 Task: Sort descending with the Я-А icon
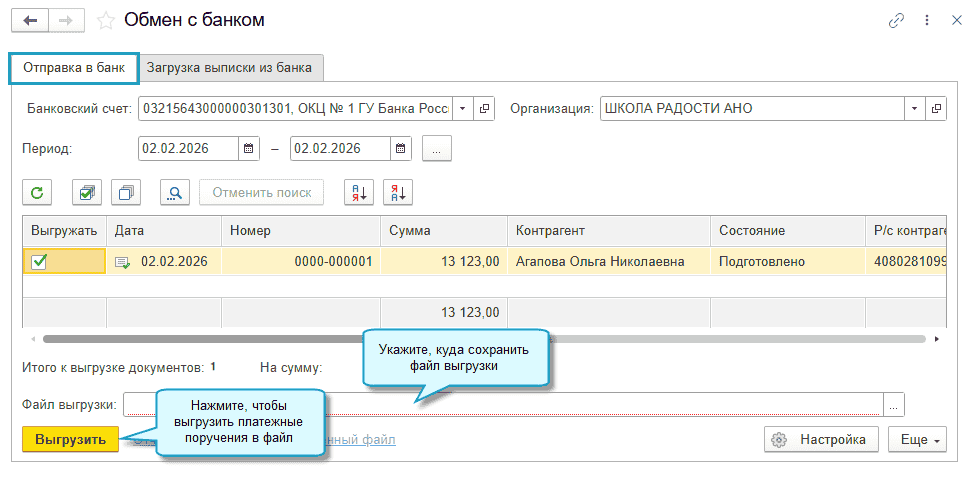click(x=398, y=192)
